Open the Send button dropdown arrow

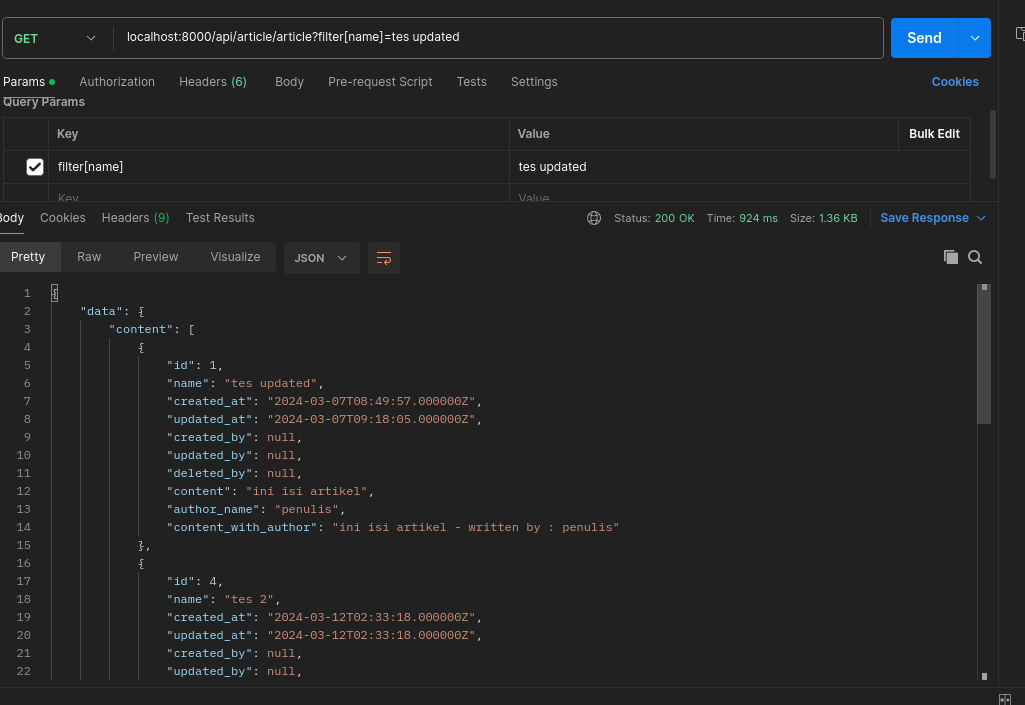974,38
